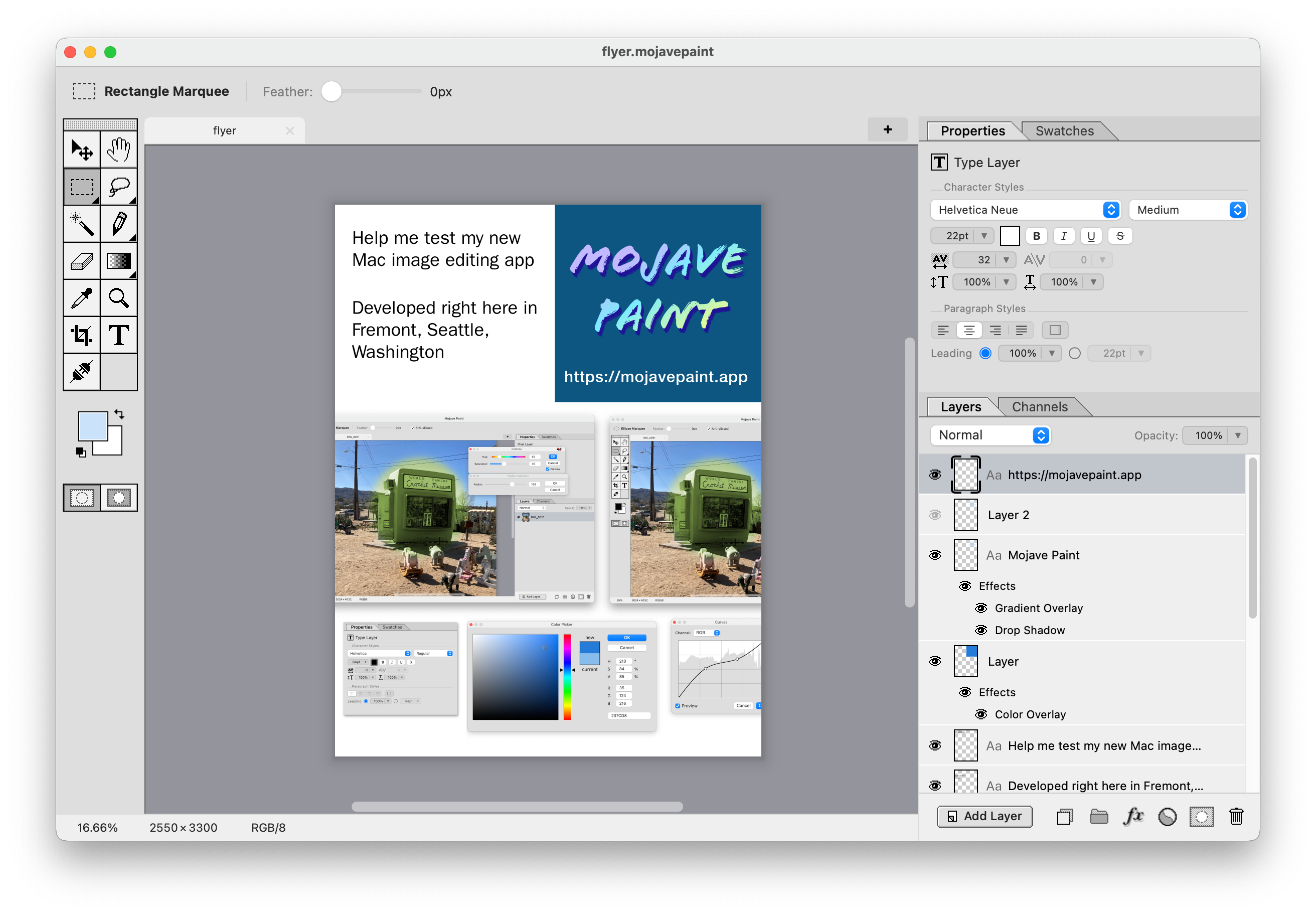Image resolution: width=1316 pixels, height=915 pixels.
Task: Switch to the Layers tab
Action: coord(960,407)
